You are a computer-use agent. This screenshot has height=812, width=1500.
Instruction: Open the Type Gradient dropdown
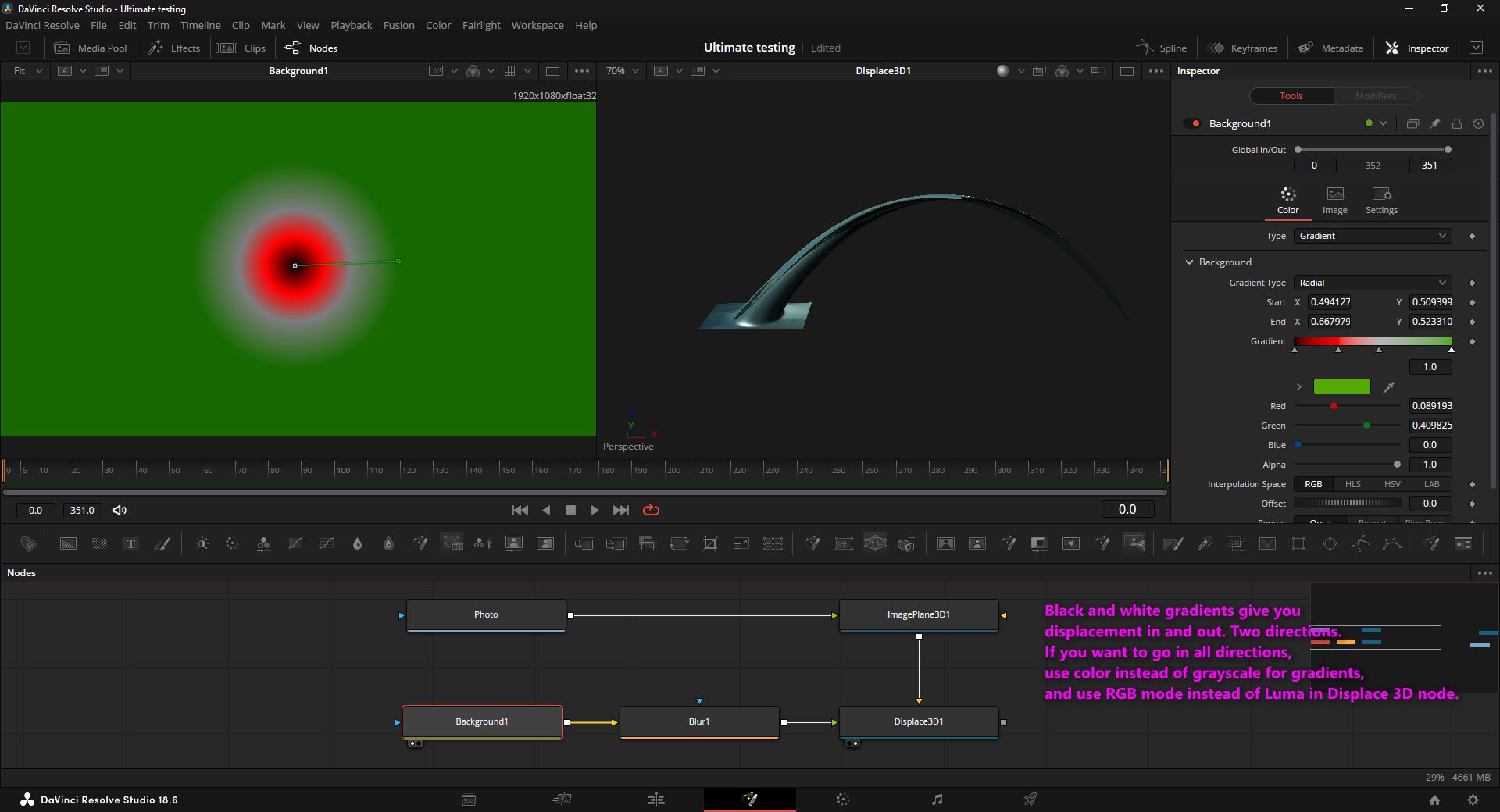tap(1373, 236)
